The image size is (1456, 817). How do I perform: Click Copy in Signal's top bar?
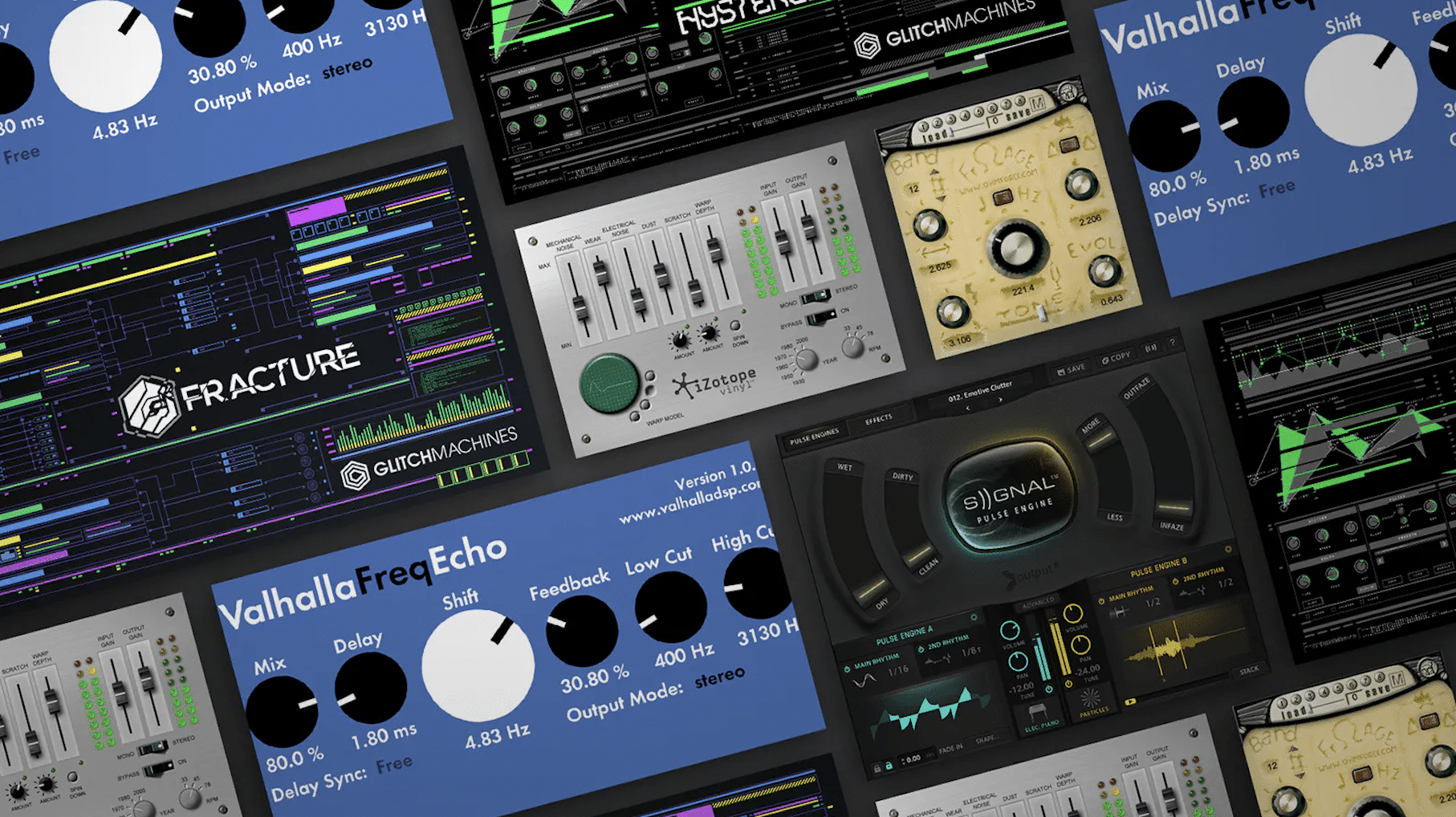[1116, 357]
